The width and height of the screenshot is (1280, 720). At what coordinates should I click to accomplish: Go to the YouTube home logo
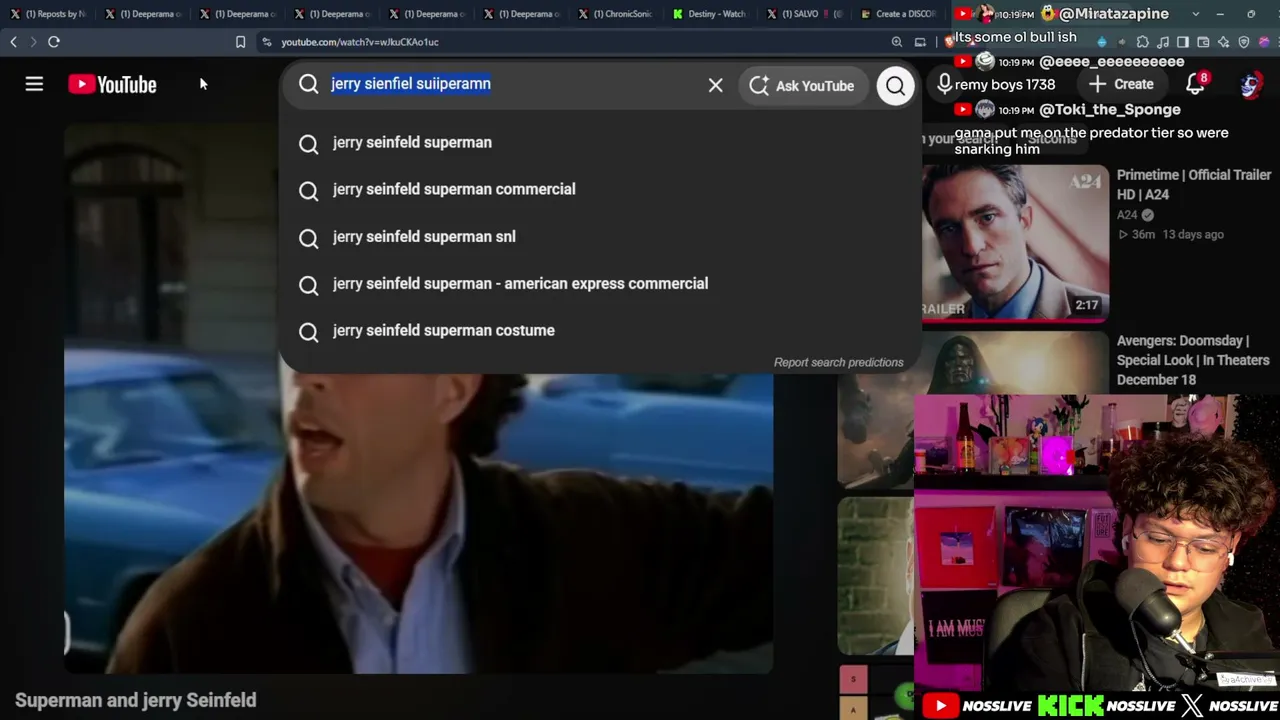click(112, 85)
